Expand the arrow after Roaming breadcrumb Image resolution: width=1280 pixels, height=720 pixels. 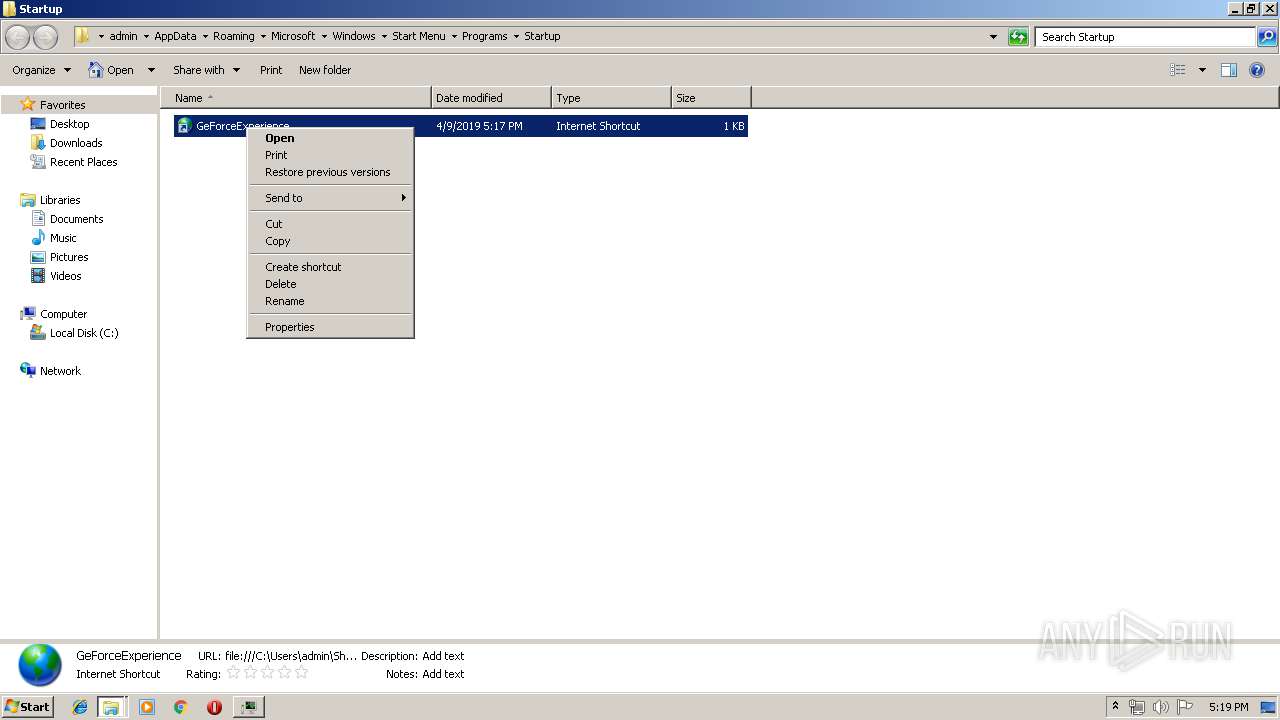pos(264,37)
